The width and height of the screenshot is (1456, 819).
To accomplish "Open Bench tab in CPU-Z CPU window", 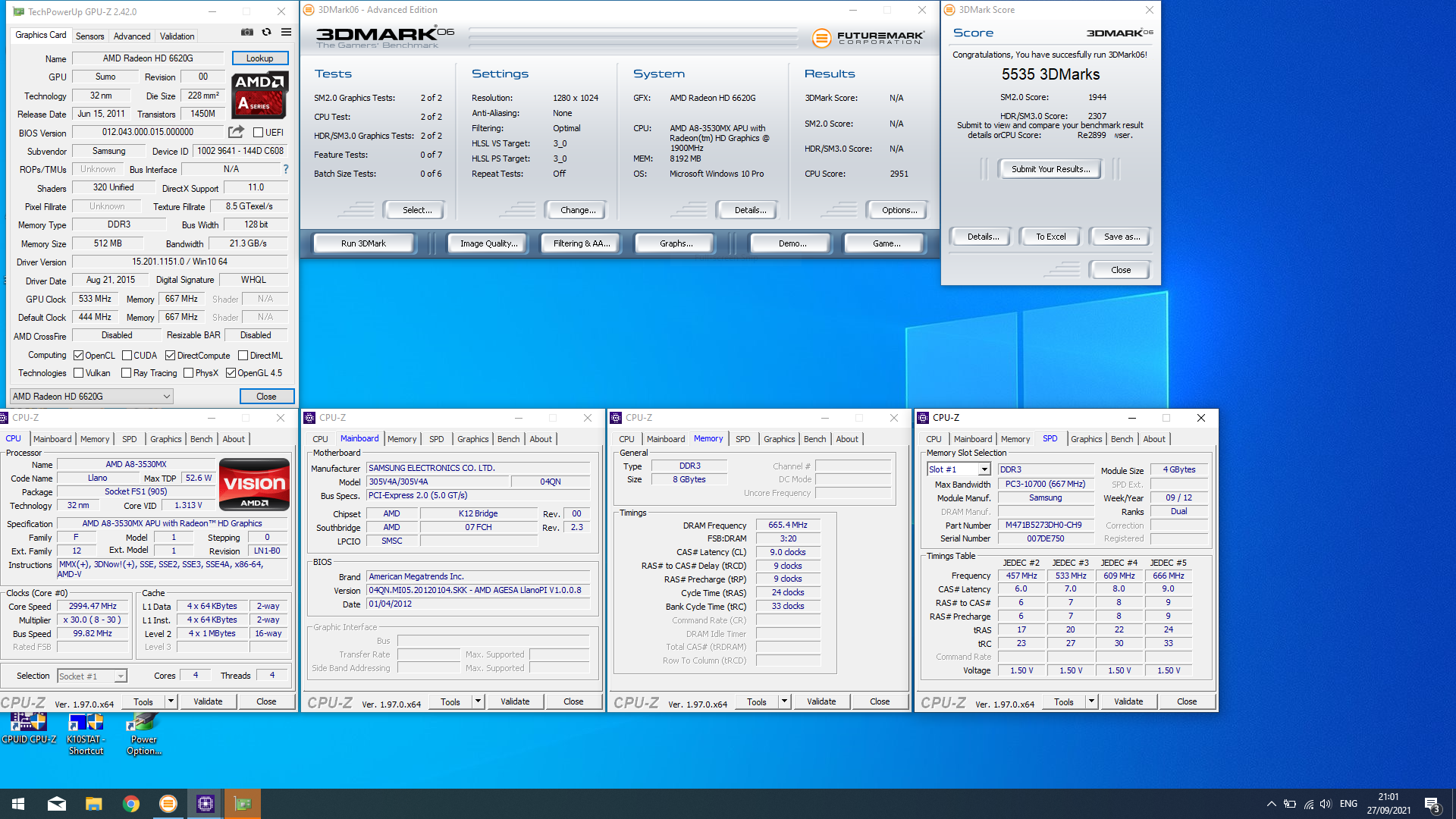I will click(201, 439).
